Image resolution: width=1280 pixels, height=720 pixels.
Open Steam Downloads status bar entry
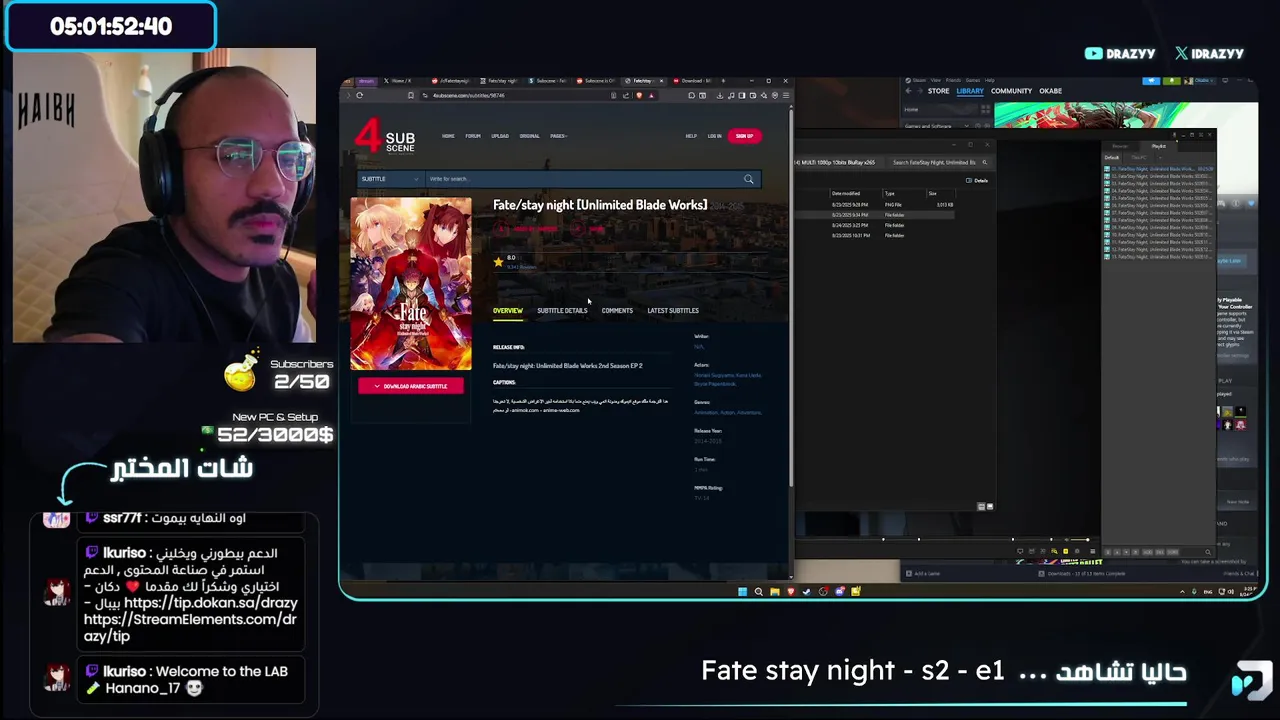coord(1080,573)
